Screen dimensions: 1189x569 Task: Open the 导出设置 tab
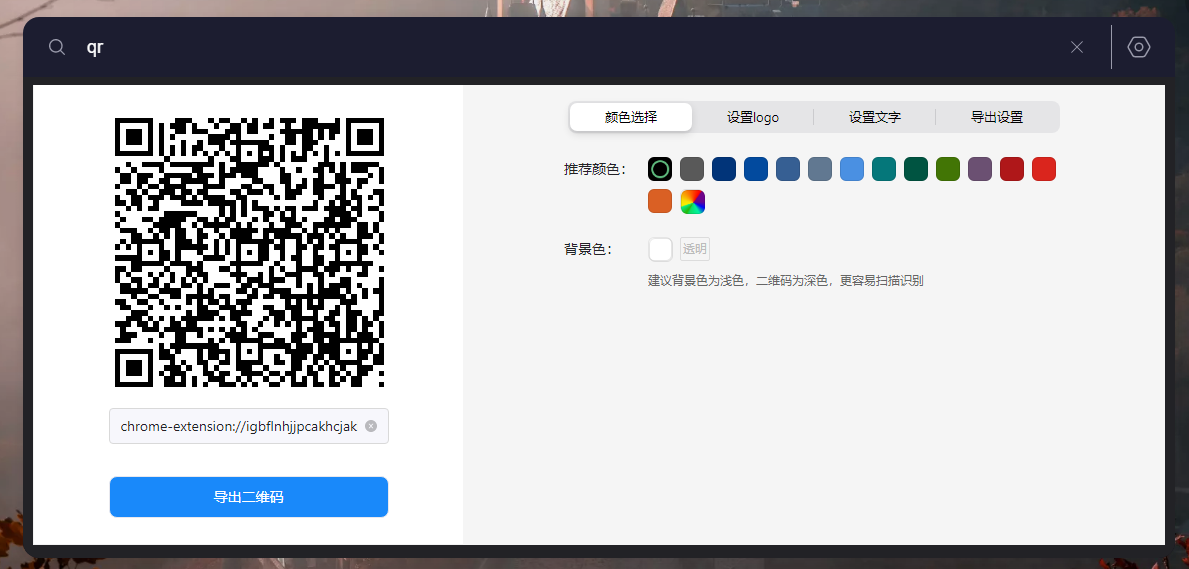point(997,118)
